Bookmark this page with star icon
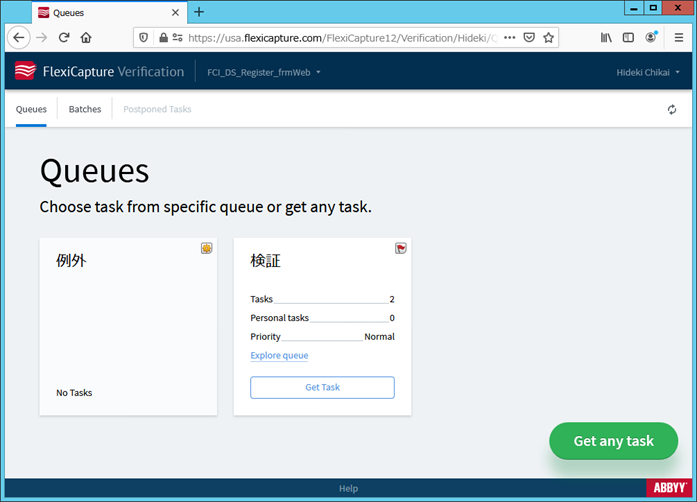Viewport: 697px width, 502px height. (549, 38)
